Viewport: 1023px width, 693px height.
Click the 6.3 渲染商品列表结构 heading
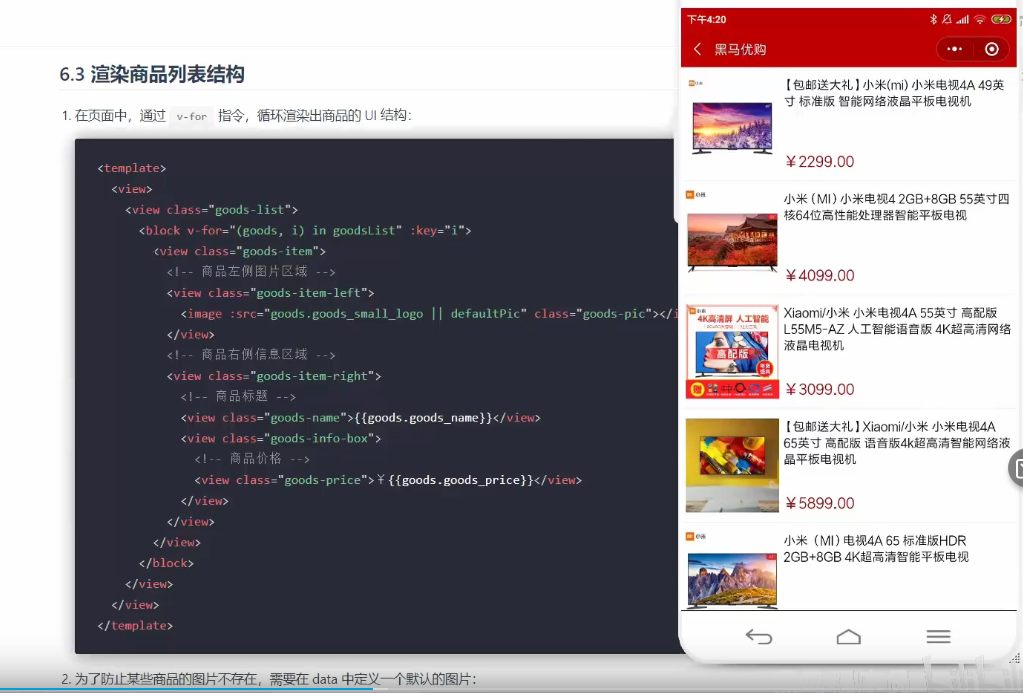(x=152, y=74)
